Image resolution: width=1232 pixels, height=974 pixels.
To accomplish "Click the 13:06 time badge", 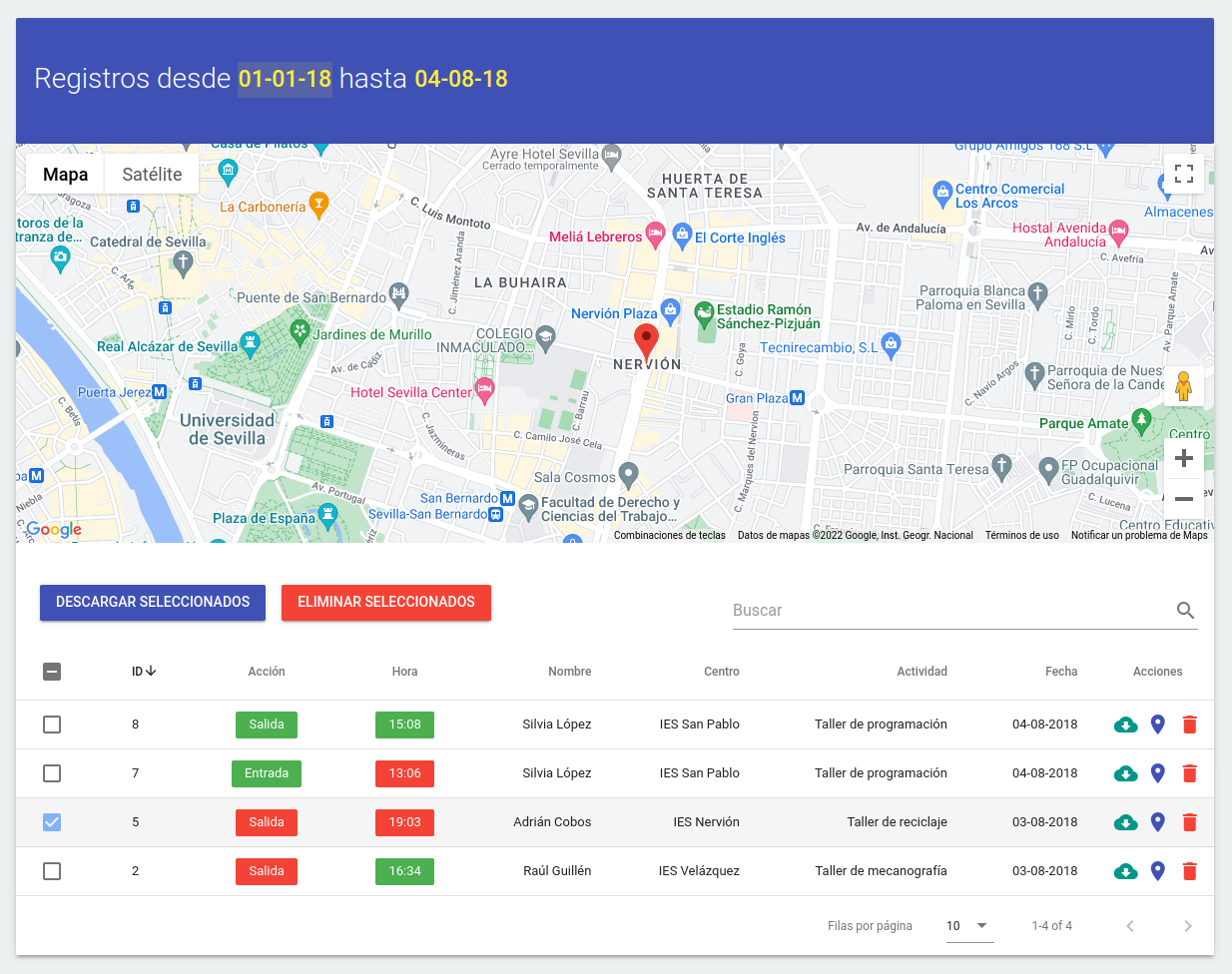I will click(404, 773).
